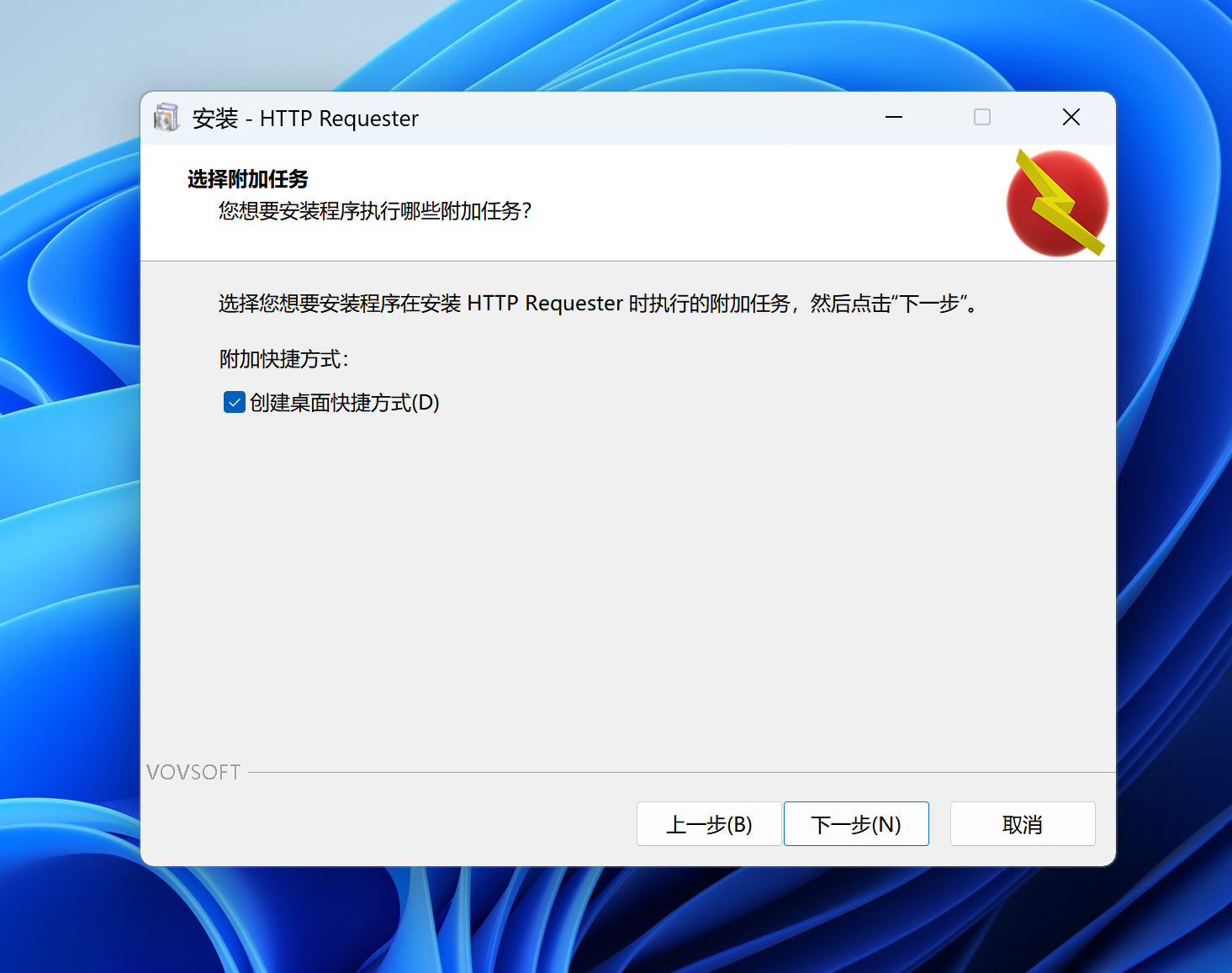
Task: Click the instruction sentence mentioning HTTP Requester
Action: pos(597,304)
